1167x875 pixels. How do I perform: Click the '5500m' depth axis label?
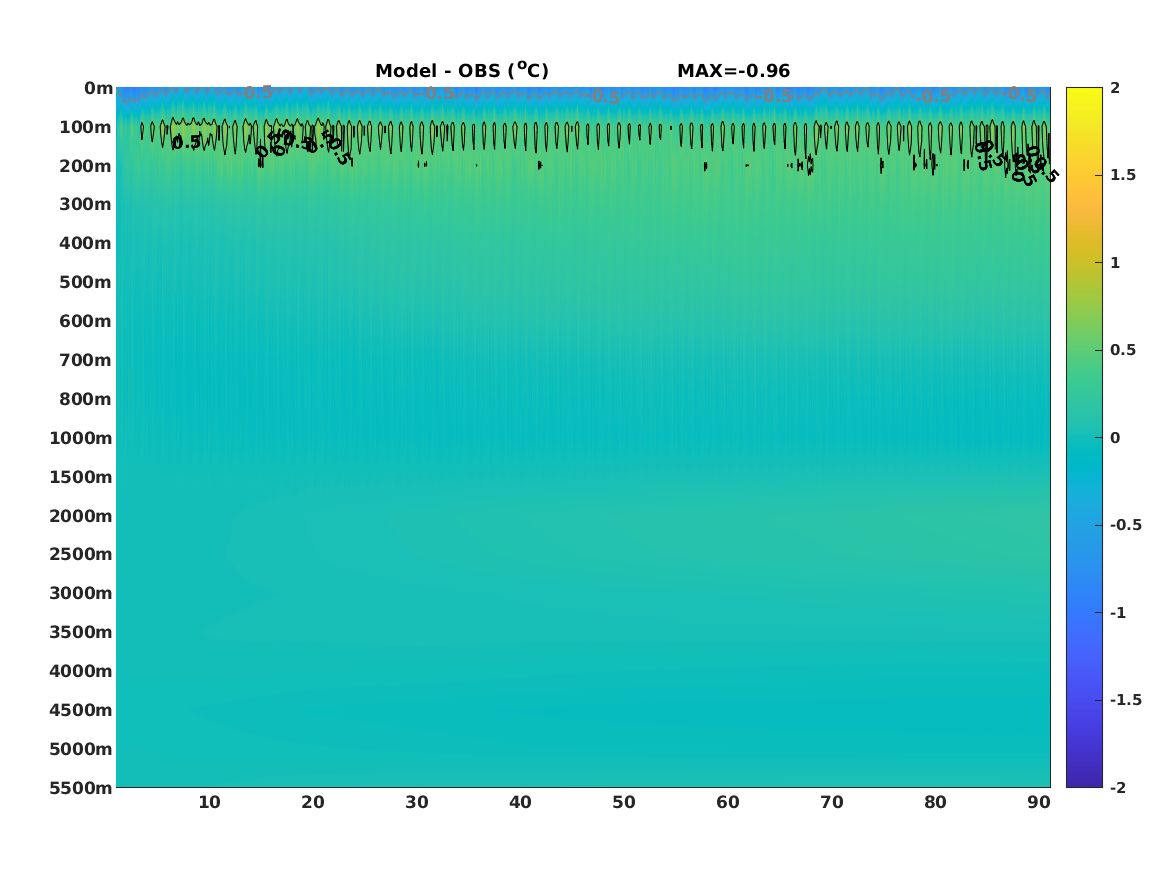81,787
